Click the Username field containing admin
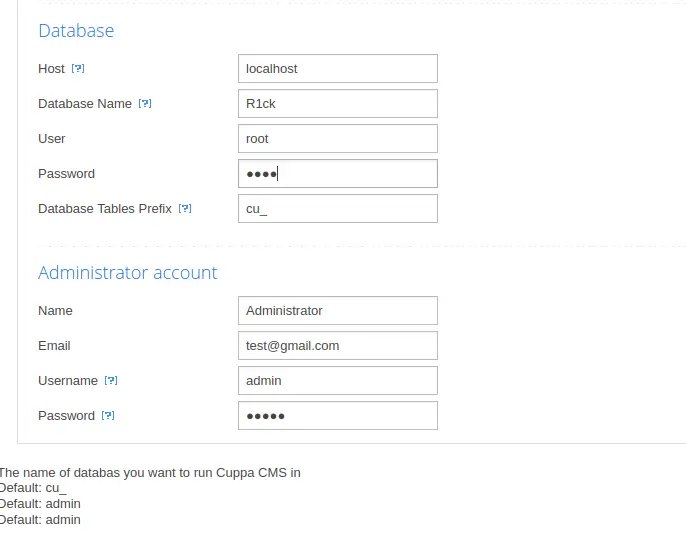 (337, 381)
